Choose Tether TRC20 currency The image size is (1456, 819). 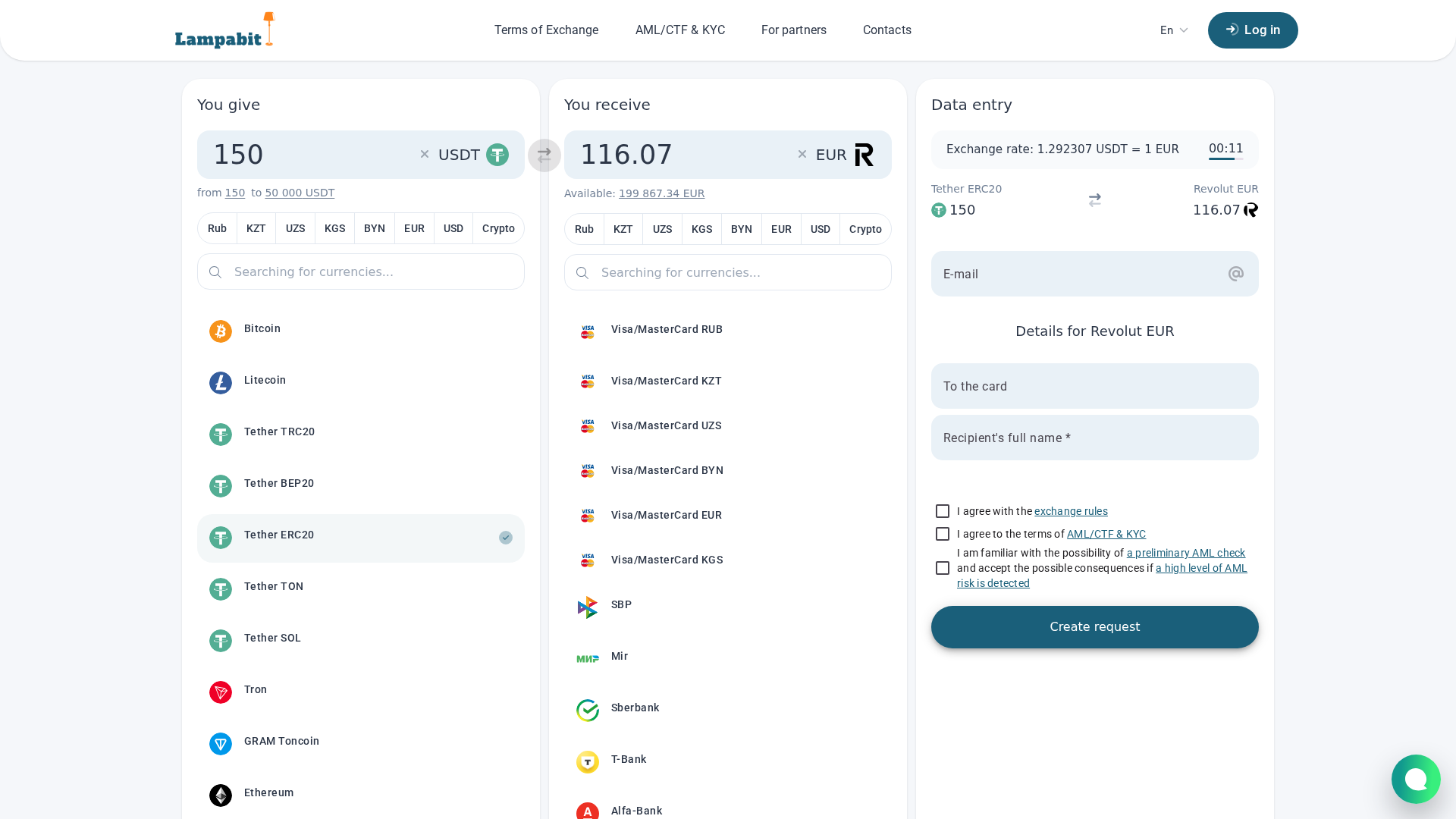(361, 435)
